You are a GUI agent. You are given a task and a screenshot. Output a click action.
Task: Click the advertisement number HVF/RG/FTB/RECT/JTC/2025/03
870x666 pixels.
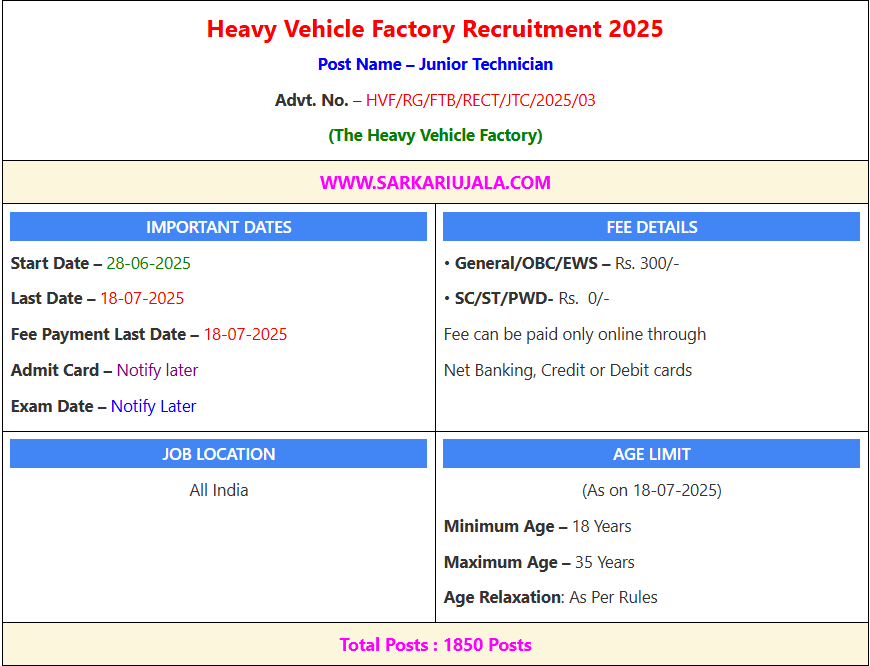(x=480, y=100)
